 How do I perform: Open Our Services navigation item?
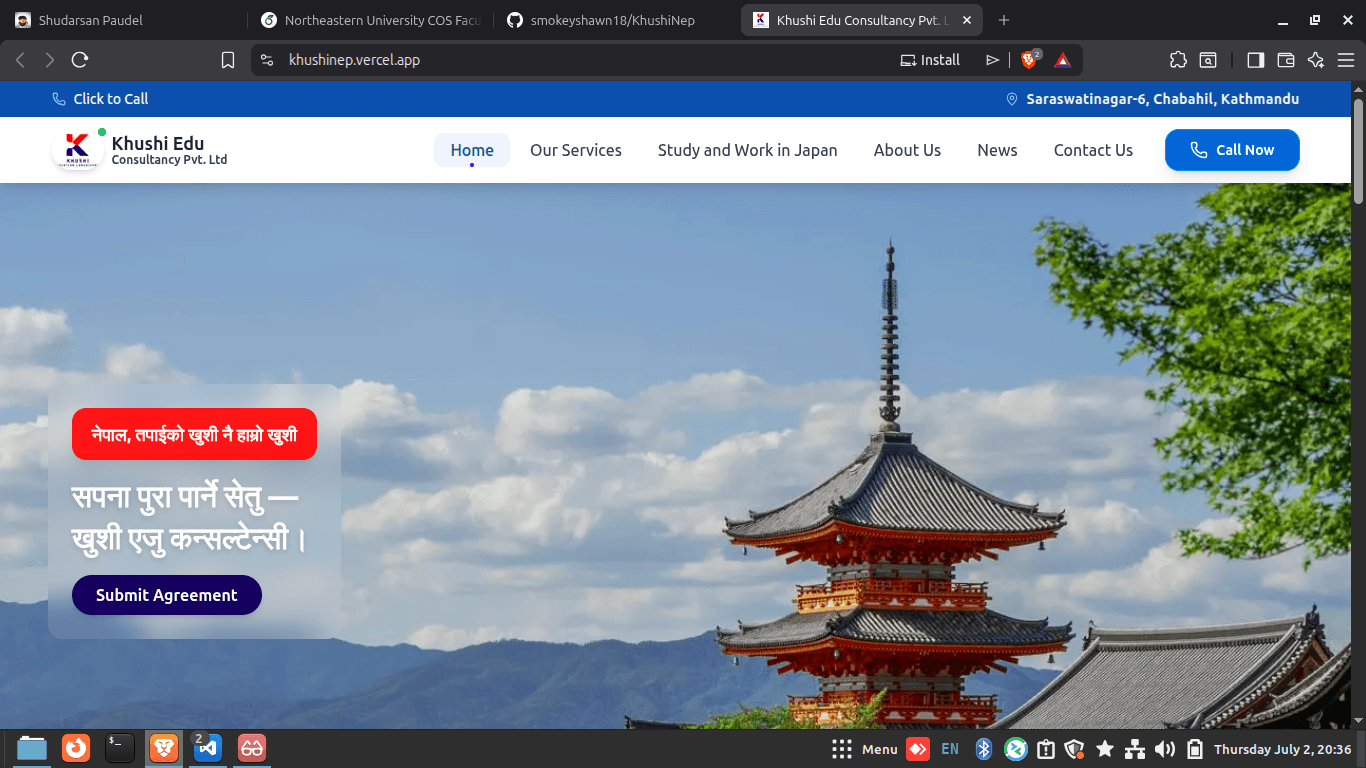[x=576, y=150]
